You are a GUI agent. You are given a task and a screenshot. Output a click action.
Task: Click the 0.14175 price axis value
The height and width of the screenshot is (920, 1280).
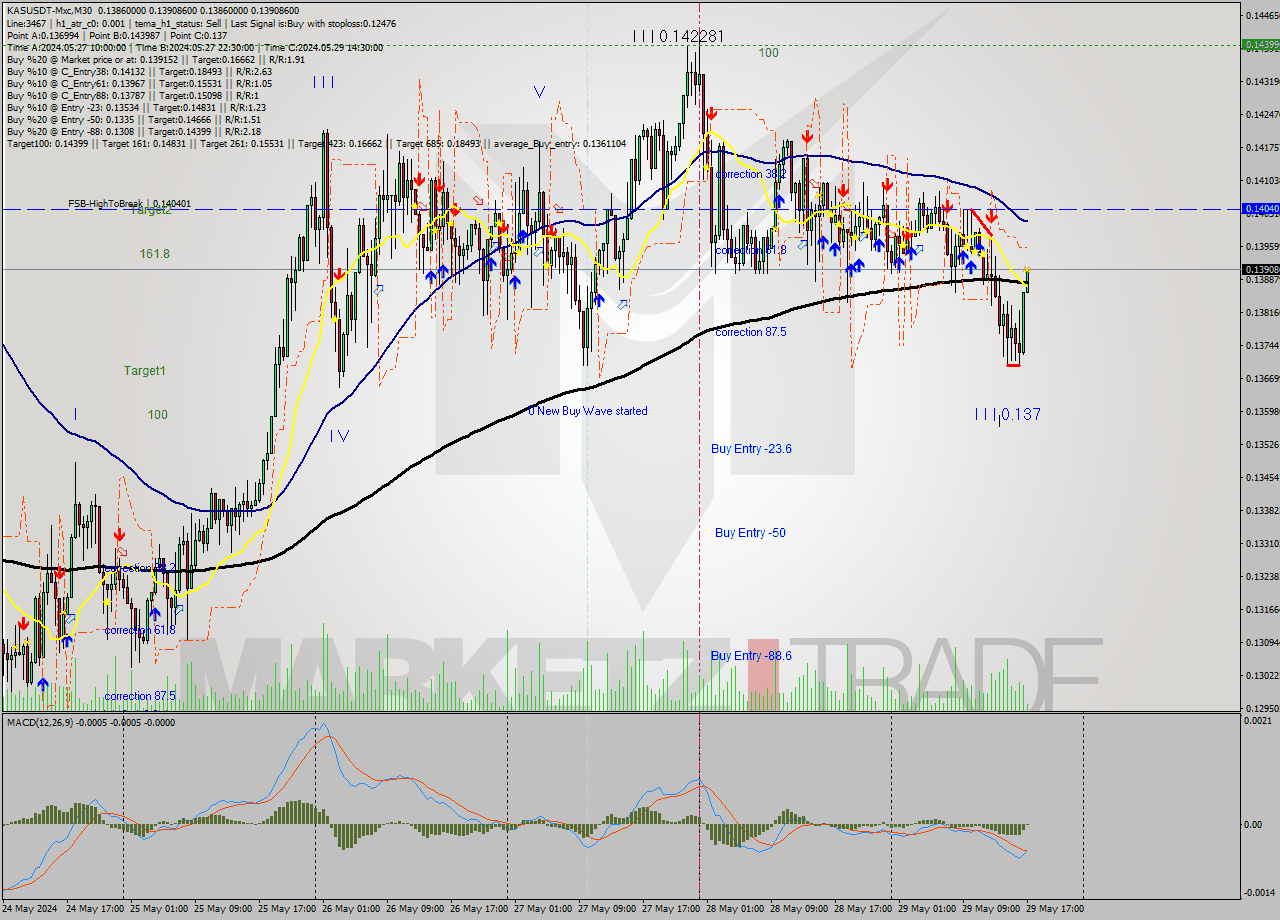pyautogui.click(x=1261, y=147)
